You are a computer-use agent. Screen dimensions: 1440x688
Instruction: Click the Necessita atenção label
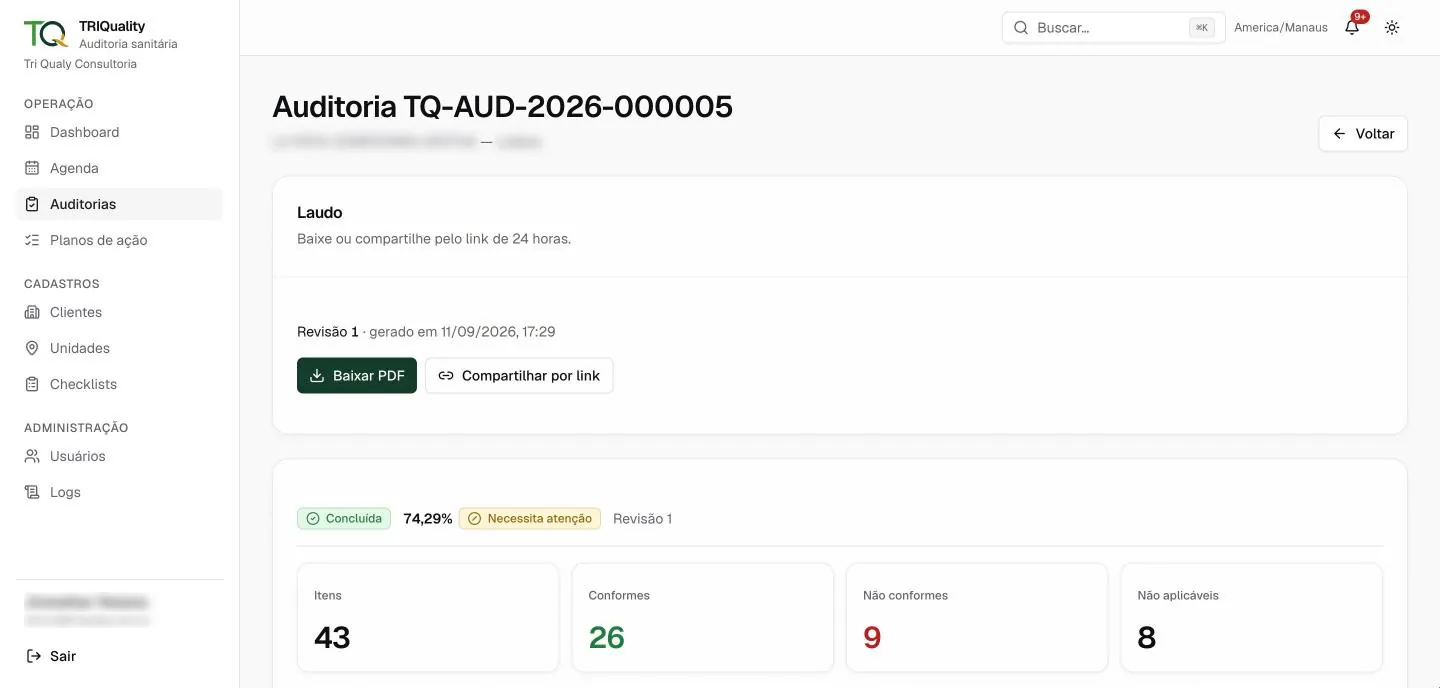(x=540, y=519)
